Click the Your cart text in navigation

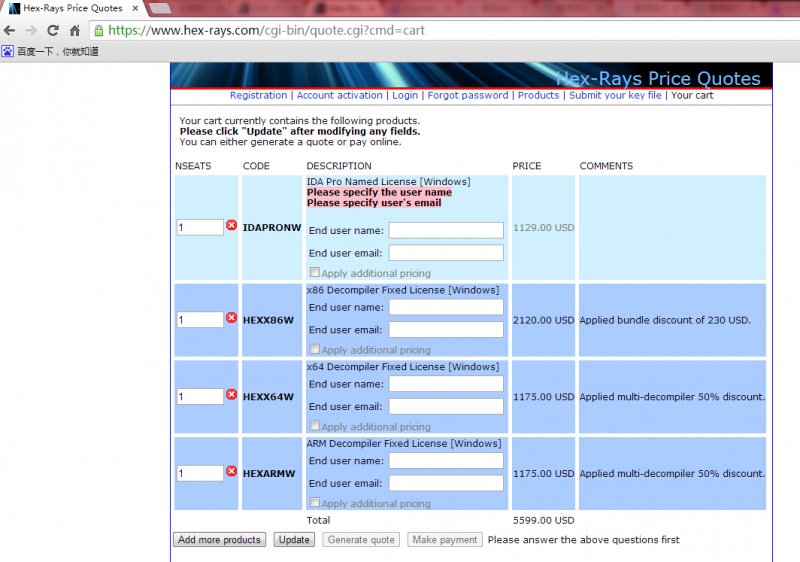click(692, 95)
